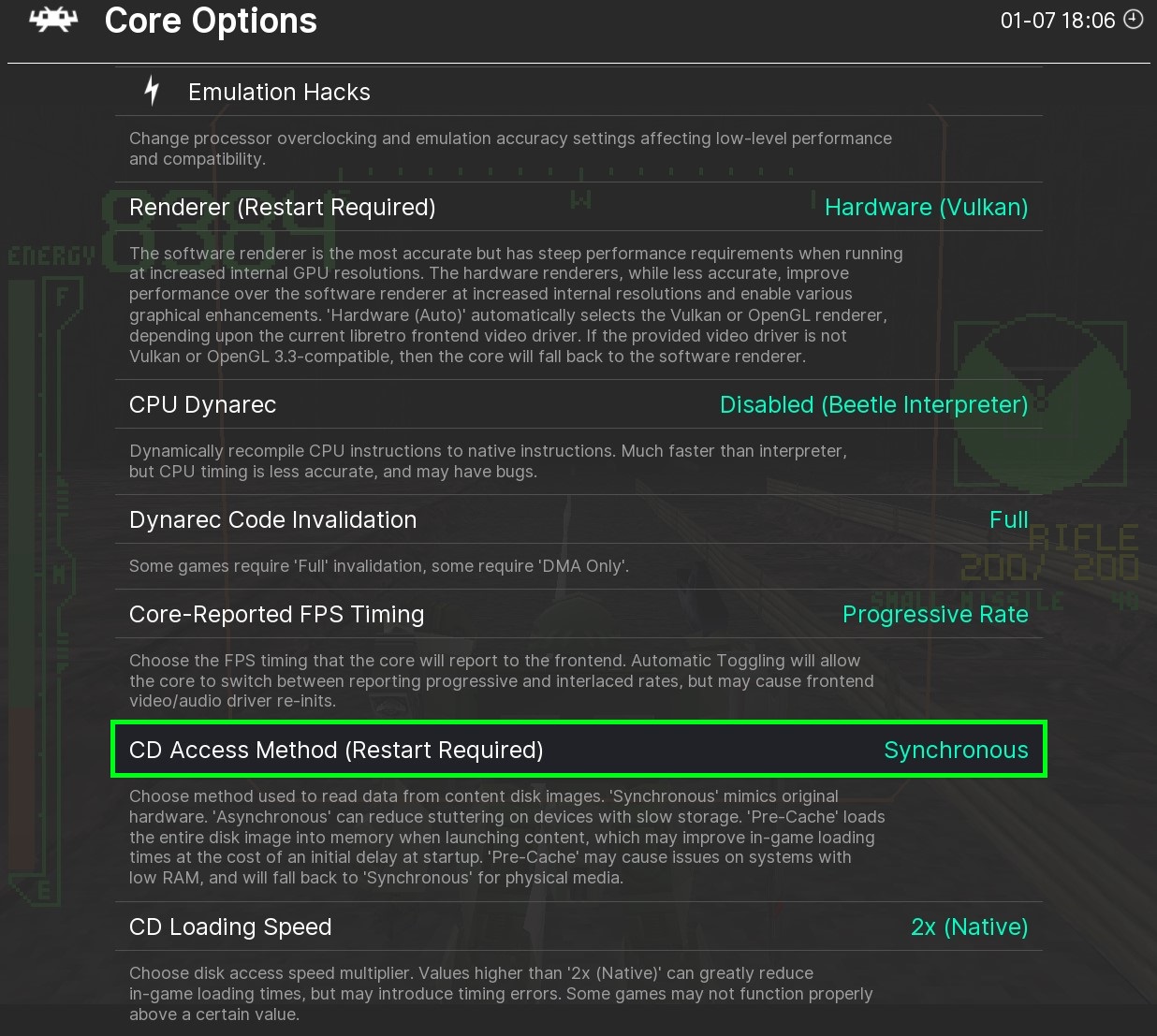Adjust the 2x (Native) speed value
The image size is (1157, 1036).
[969, 927]
